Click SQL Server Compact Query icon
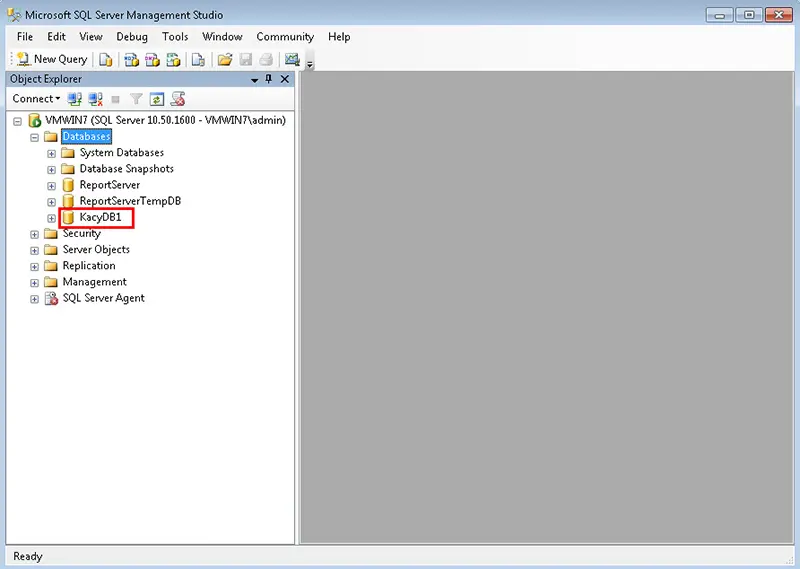 tap(198, 60)
